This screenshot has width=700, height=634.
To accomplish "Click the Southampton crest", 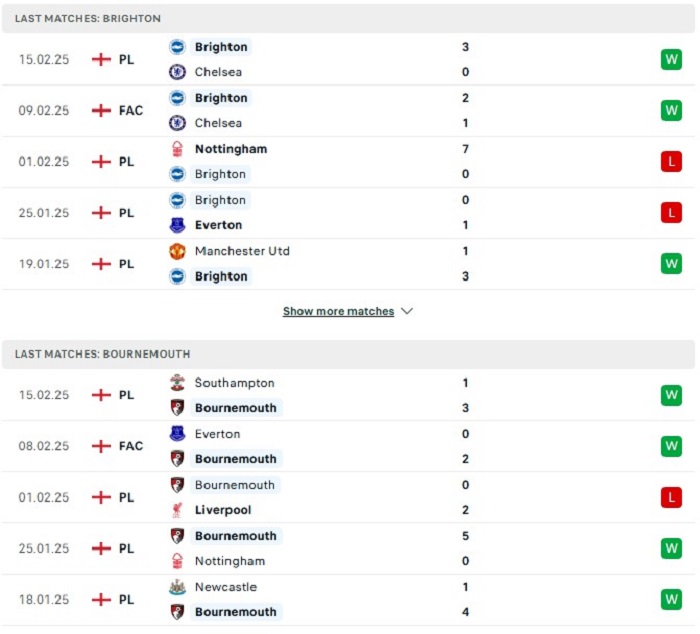I will [177, 383].
